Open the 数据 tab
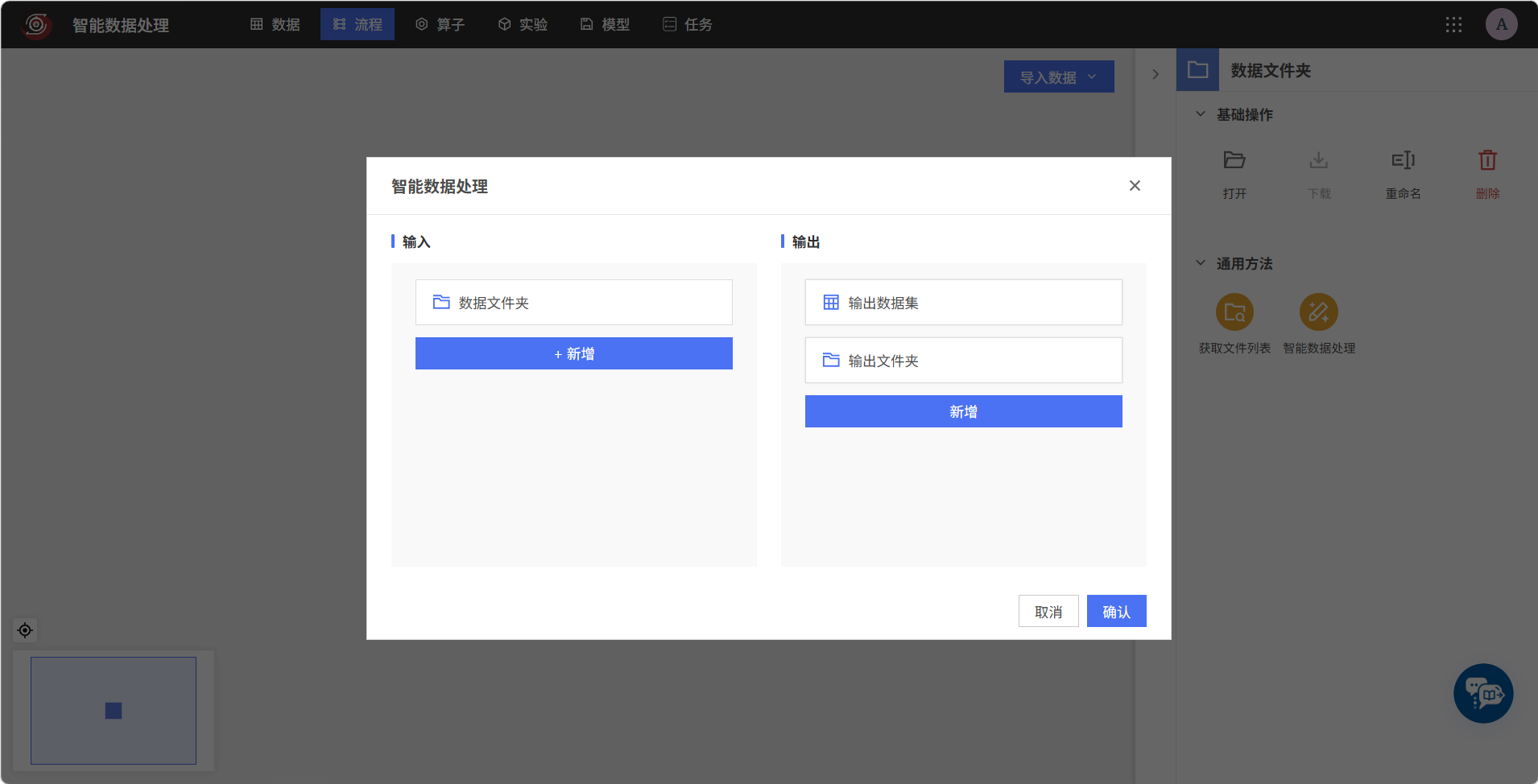 (x=275, y=24)
